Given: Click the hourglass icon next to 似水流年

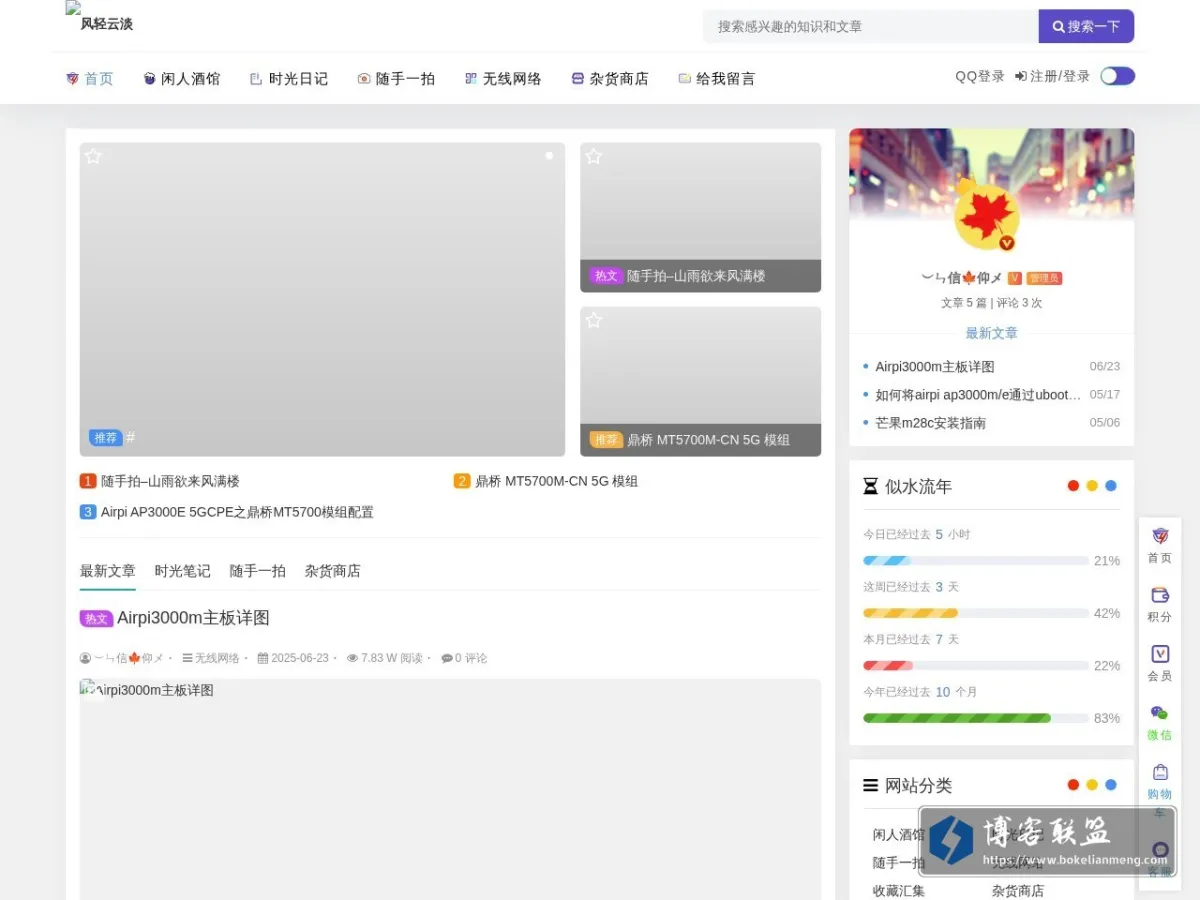Looking at the screenshot, I should point(870,486).
